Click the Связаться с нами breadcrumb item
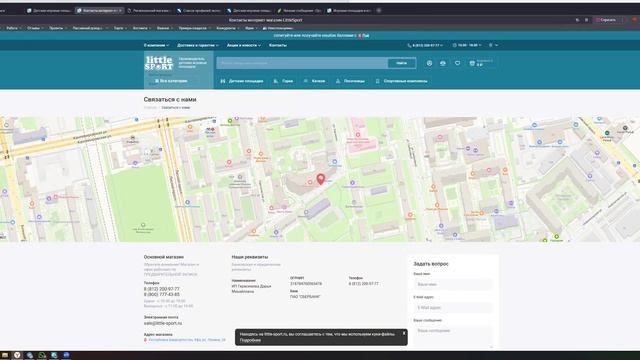Viewport: 640px width, 360px height. coord(176,108)
